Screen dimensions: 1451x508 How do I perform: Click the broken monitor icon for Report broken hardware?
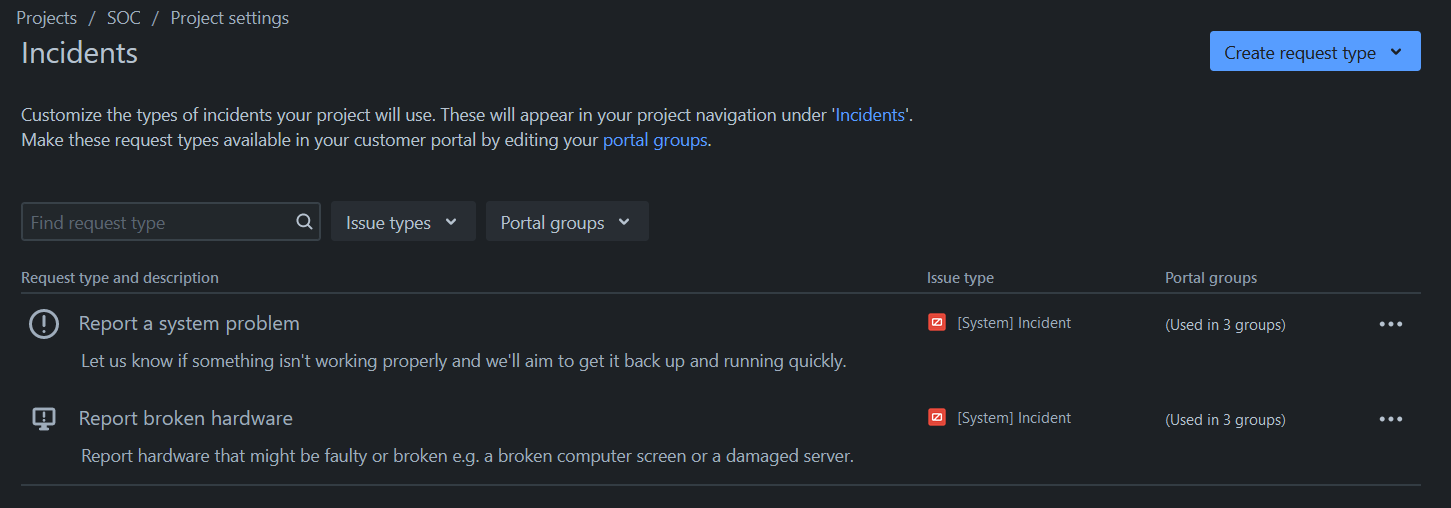(44, 419)
